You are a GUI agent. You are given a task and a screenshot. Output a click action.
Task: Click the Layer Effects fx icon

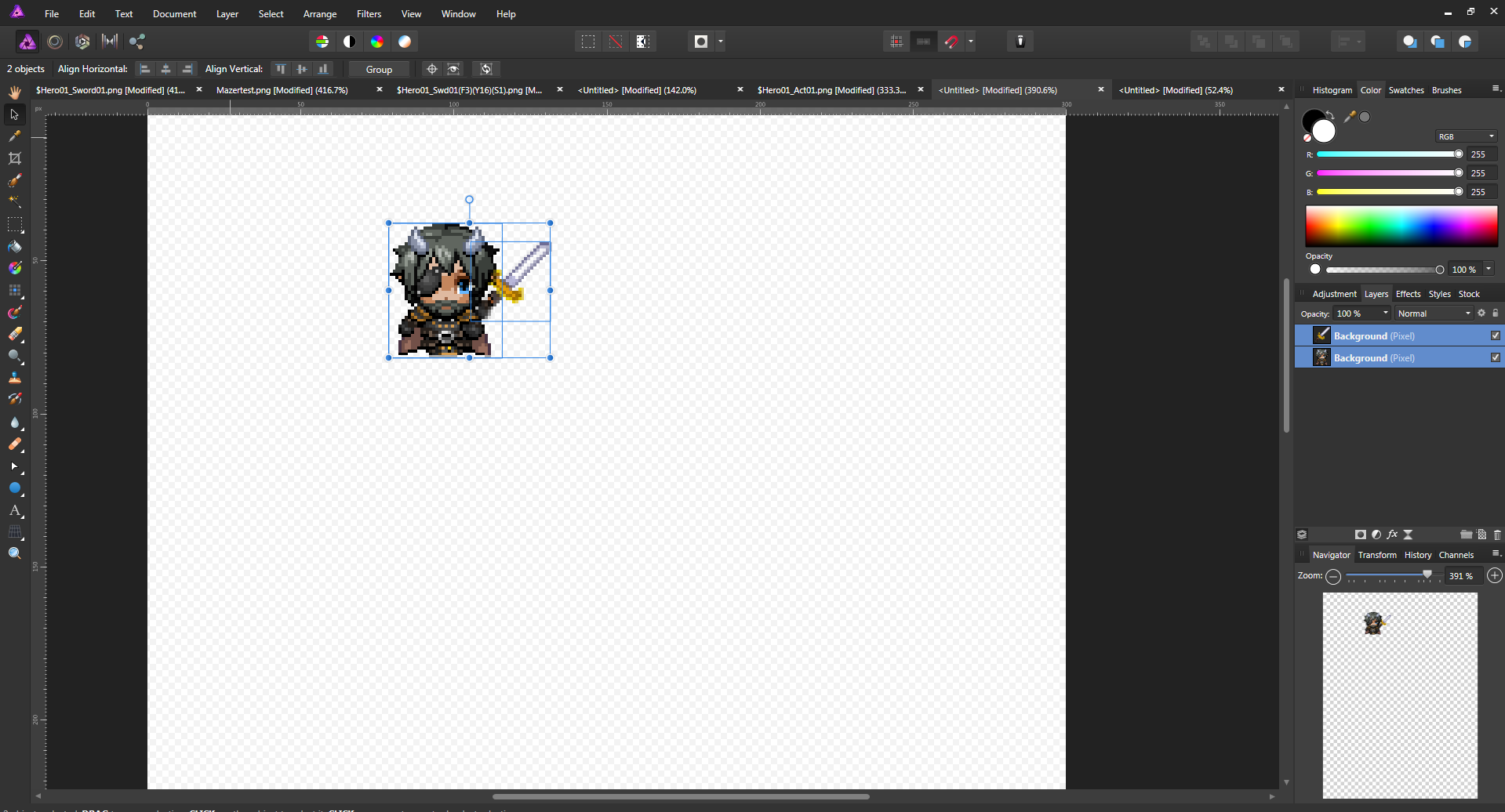point(1392,535)
